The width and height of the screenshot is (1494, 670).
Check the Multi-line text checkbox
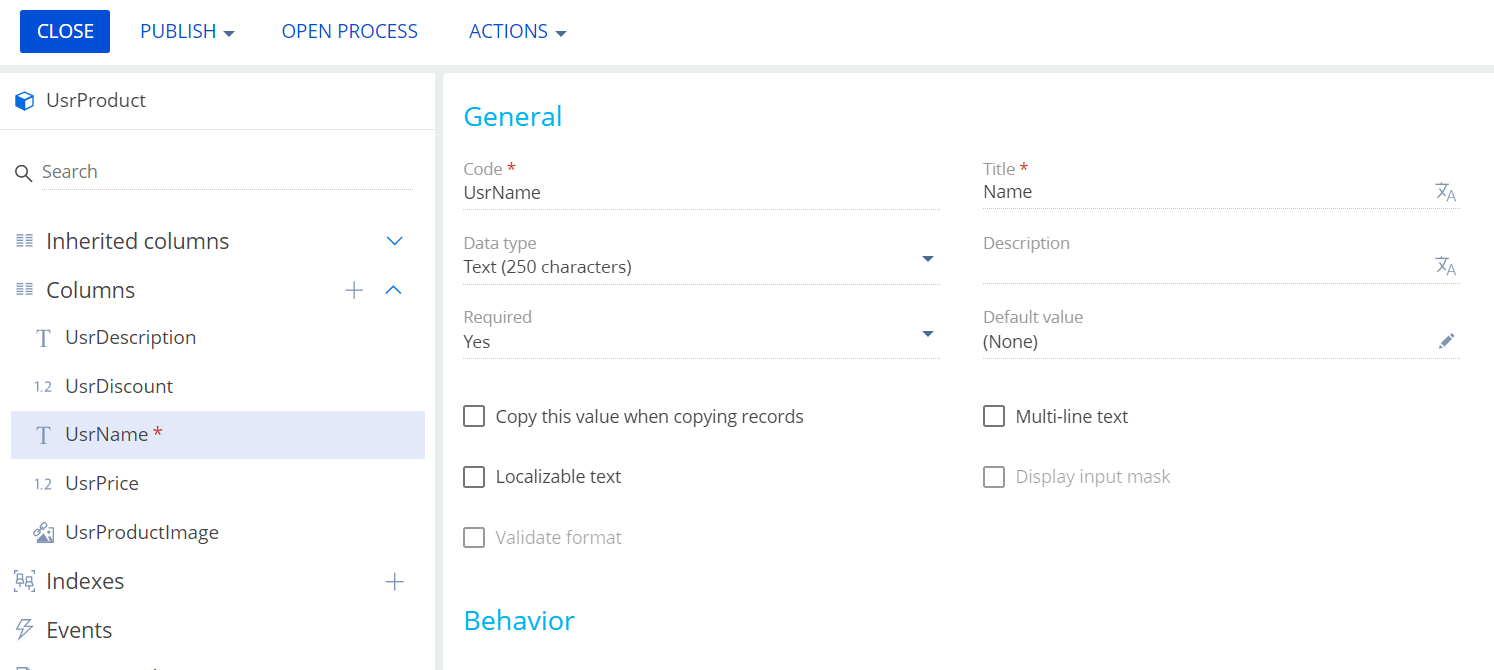click(994, 416)
